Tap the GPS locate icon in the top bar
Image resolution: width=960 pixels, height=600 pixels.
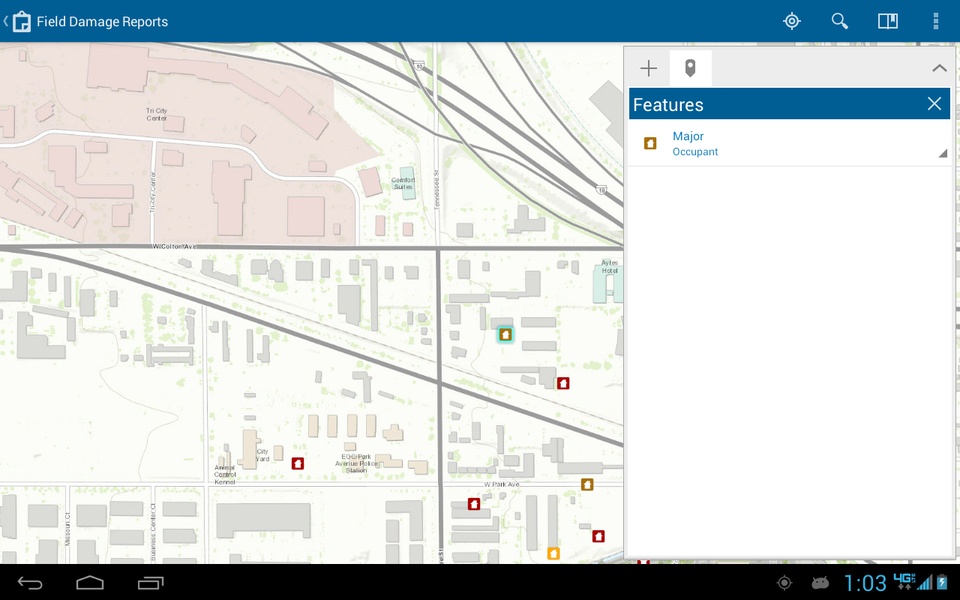(x=792, y=21)
